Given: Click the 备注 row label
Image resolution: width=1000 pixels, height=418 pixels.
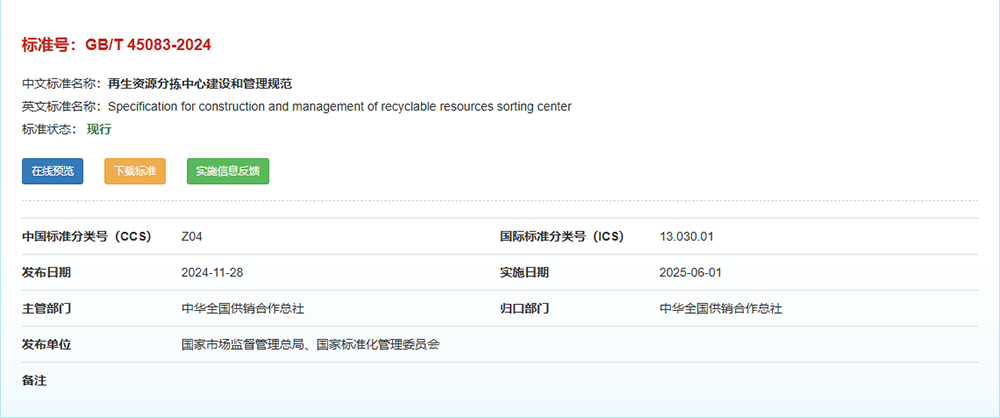Looking at the screenshot, I should tap(34, 380).
